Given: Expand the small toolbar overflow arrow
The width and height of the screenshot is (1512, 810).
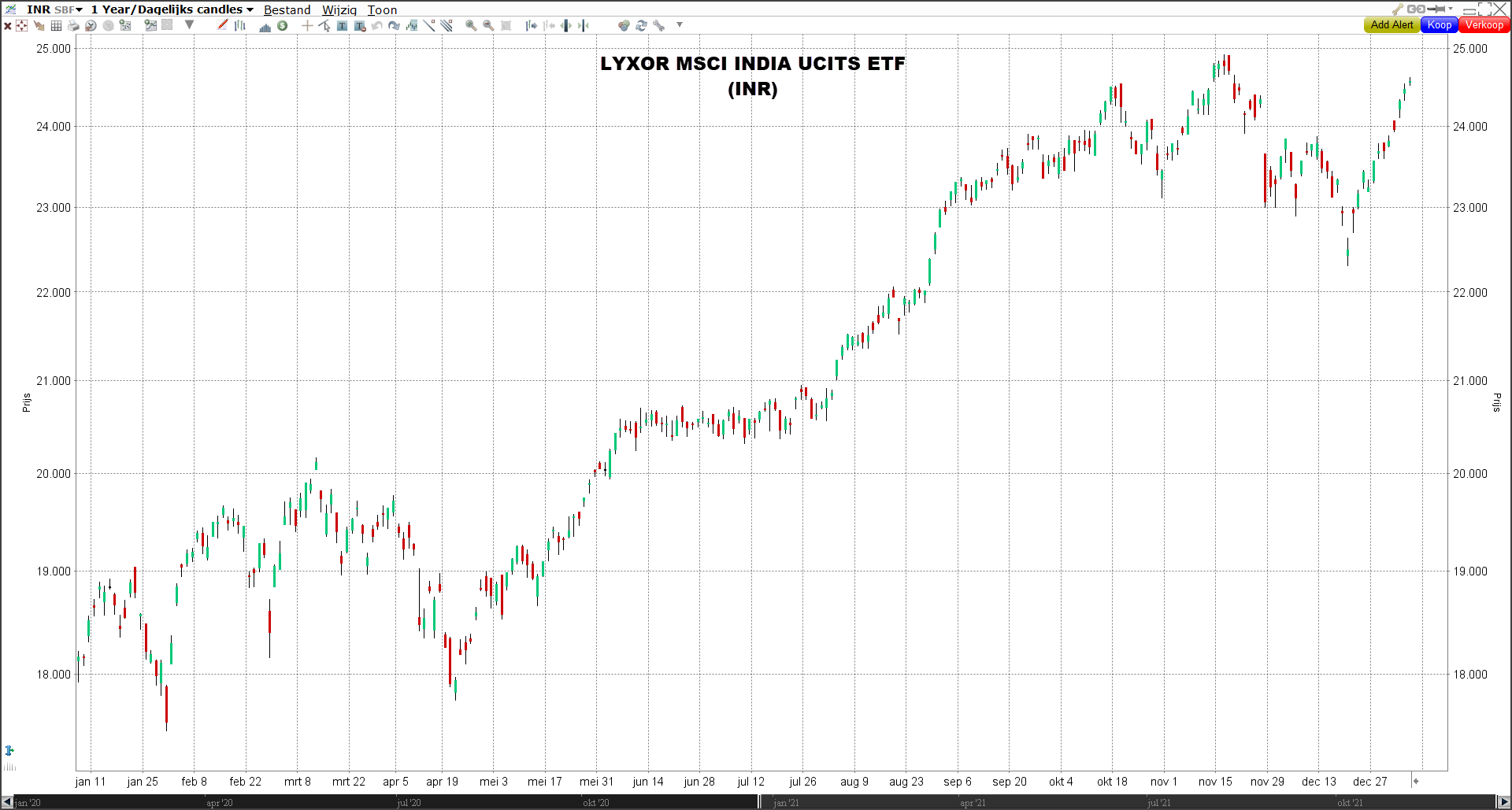Looking at the screenshot, I should [x=680, y=24].
